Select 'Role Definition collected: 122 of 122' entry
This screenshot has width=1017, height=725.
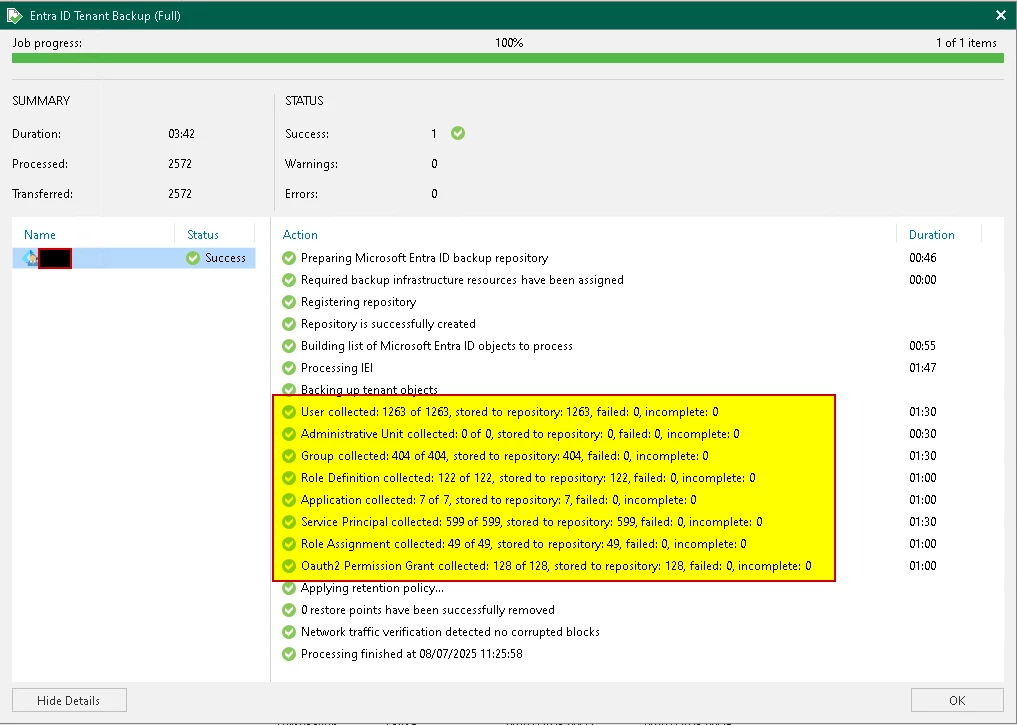528,478
